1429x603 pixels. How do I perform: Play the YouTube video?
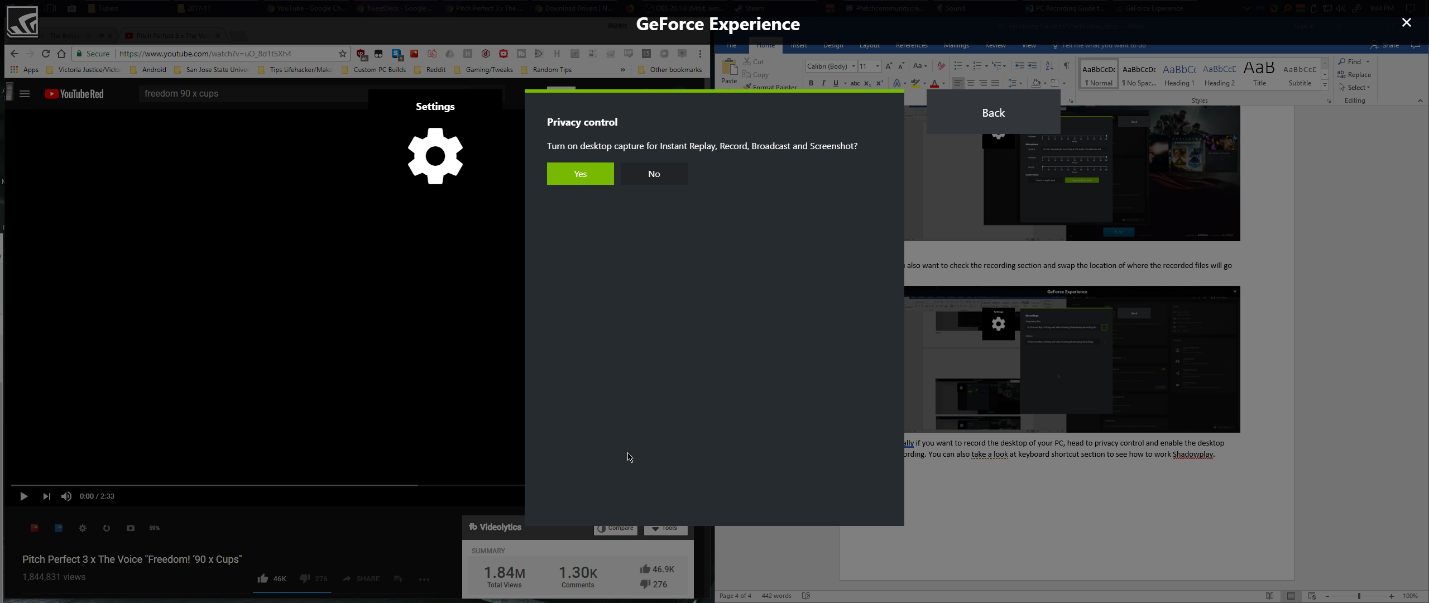pyautogui.click(x=24, y=496)
